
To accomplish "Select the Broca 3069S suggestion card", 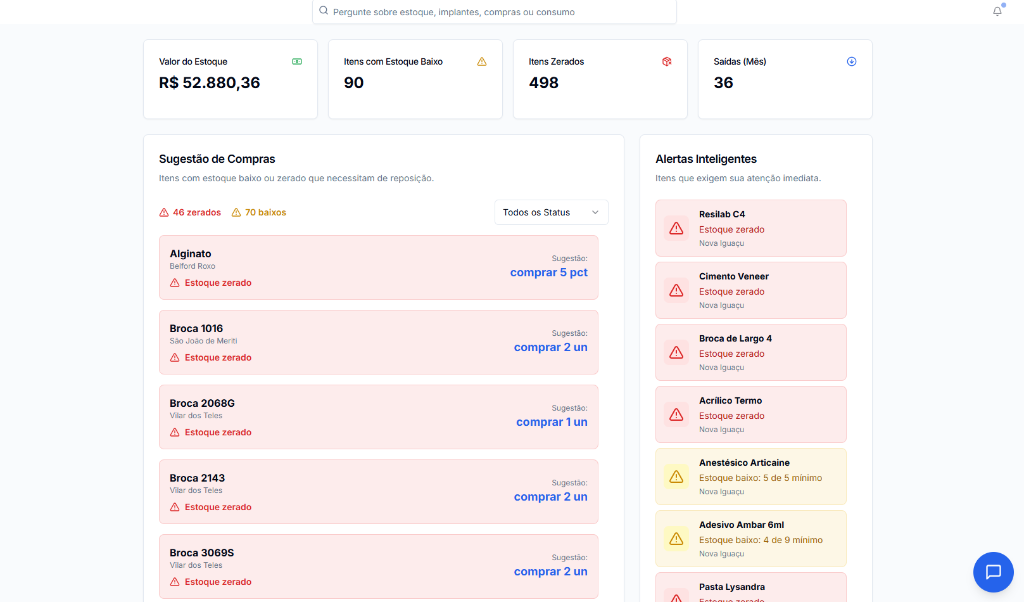I will tap(378, 567).
